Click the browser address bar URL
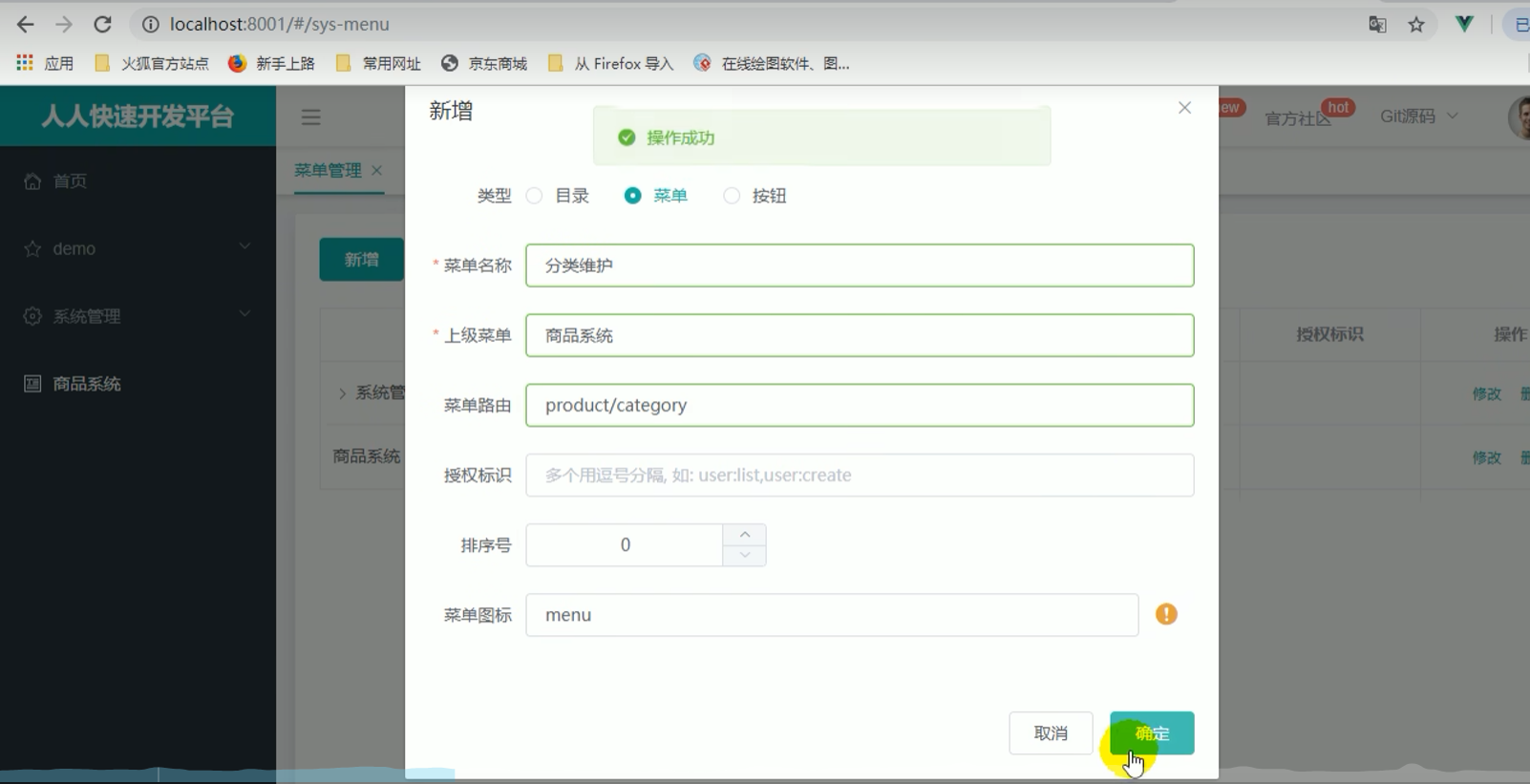The height and width of the screenshot is (784, 1530). pyautogui.click(x=280, y=25)
